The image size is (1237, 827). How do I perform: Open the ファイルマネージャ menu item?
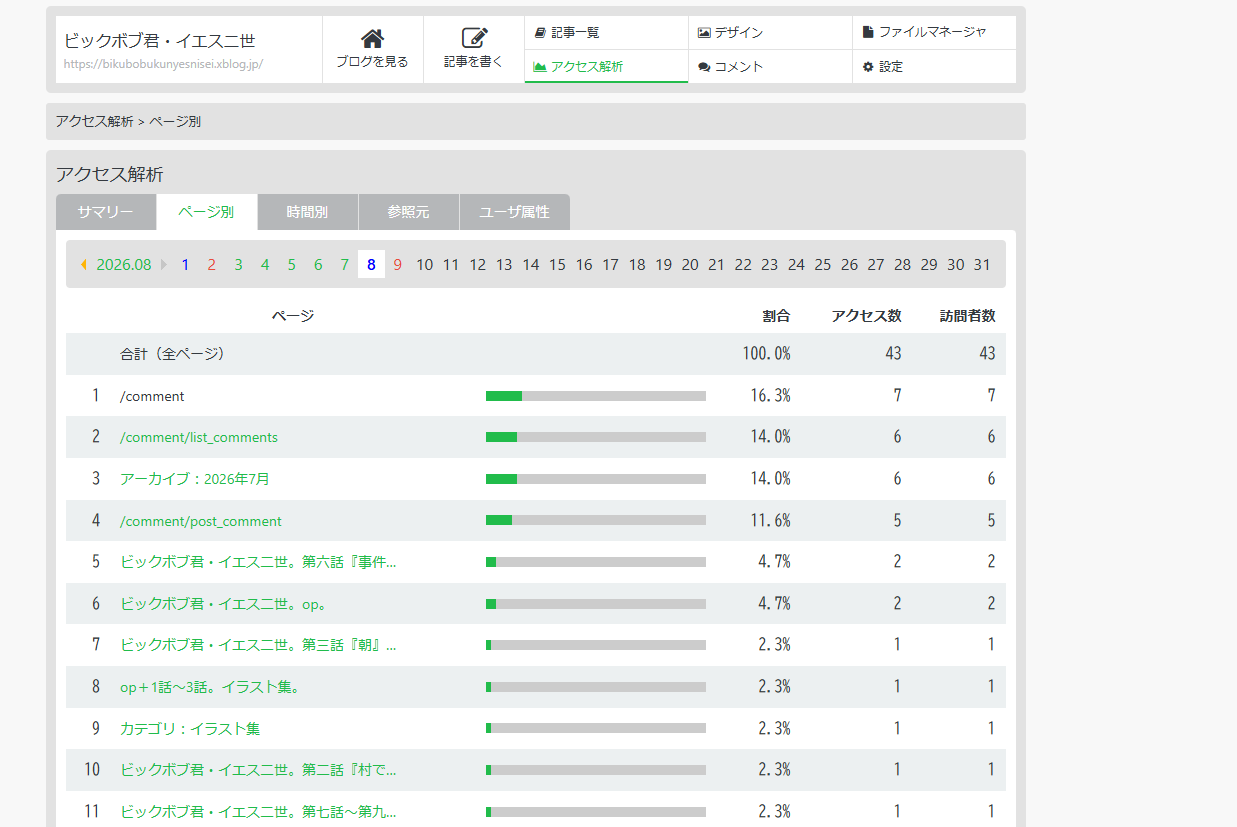pyautogui.click(x=934, y=32)
